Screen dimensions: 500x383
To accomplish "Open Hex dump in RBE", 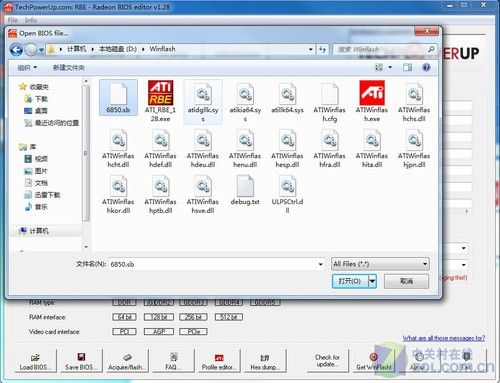I will pyautogui.click(x=265, y=361).
